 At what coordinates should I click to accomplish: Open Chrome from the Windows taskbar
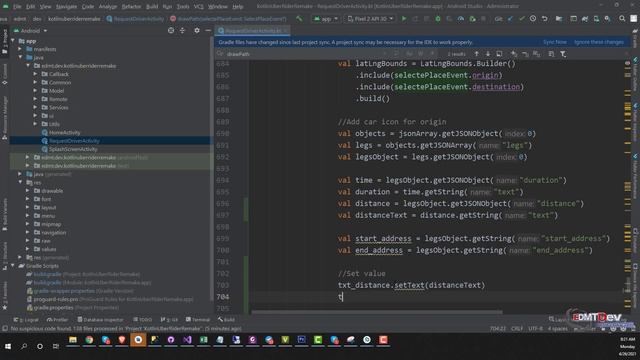click(x=89, y=340)
